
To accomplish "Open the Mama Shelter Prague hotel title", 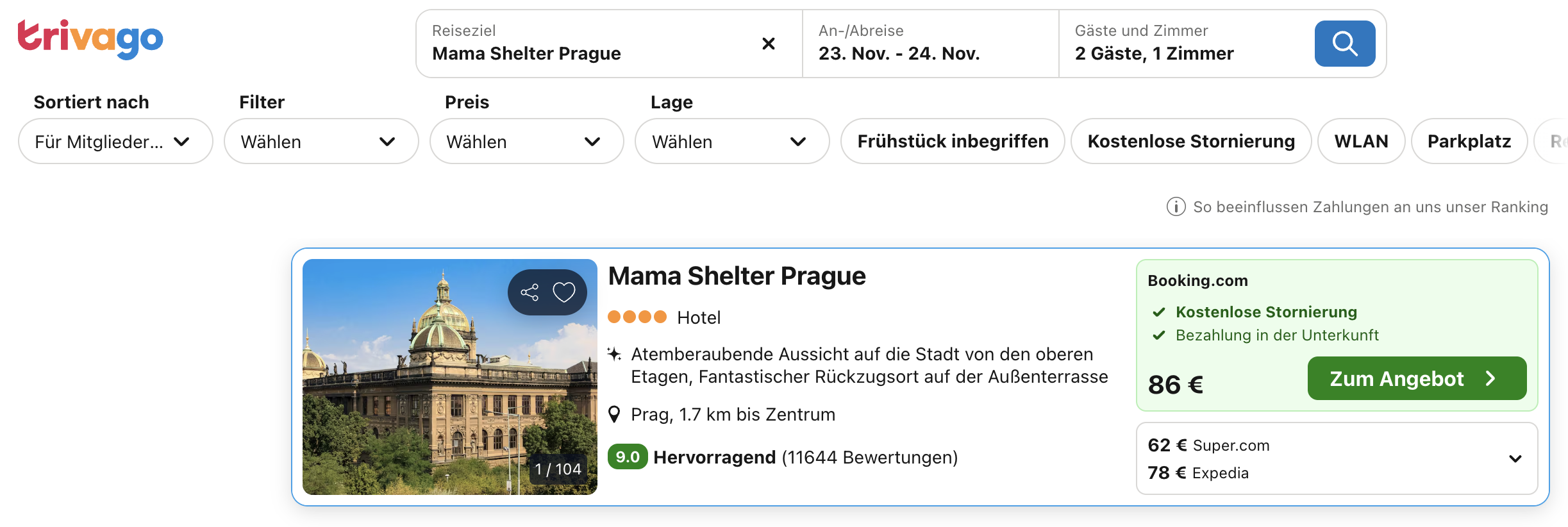I will pos(737,276).
